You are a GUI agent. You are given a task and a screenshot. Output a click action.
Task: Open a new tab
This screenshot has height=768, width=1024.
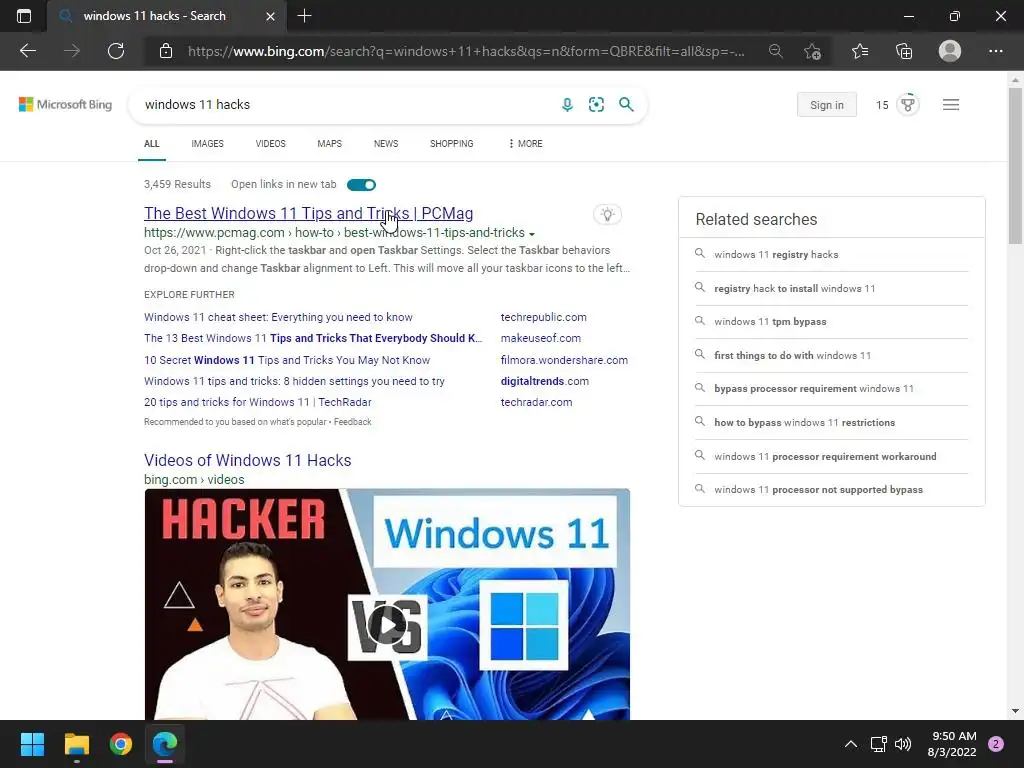coord(304,16)
